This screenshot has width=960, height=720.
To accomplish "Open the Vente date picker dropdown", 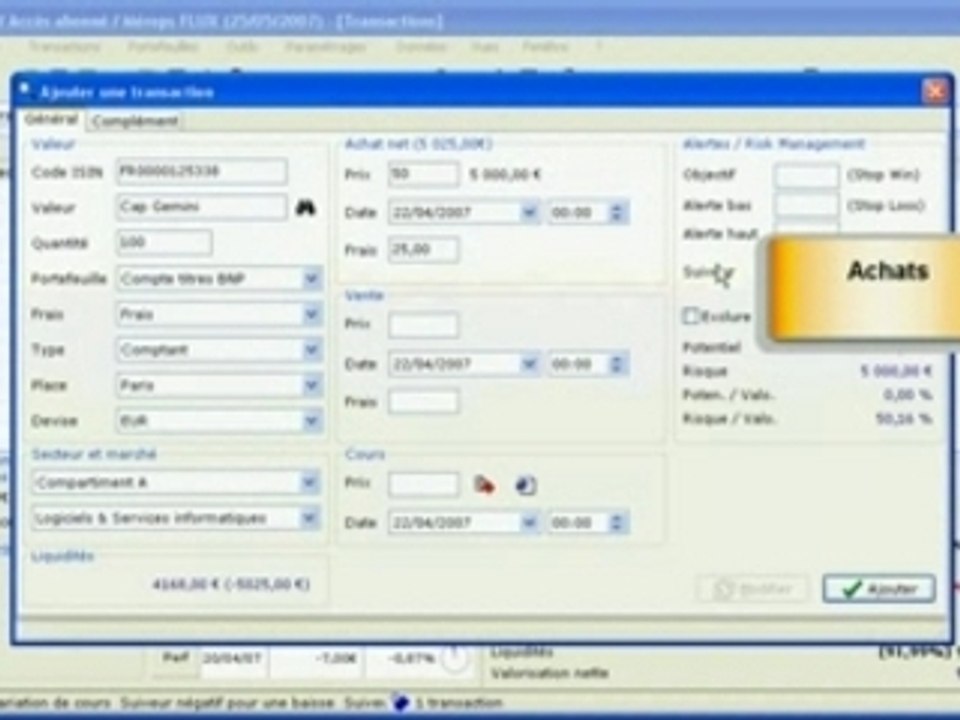I will click(529, 364).
